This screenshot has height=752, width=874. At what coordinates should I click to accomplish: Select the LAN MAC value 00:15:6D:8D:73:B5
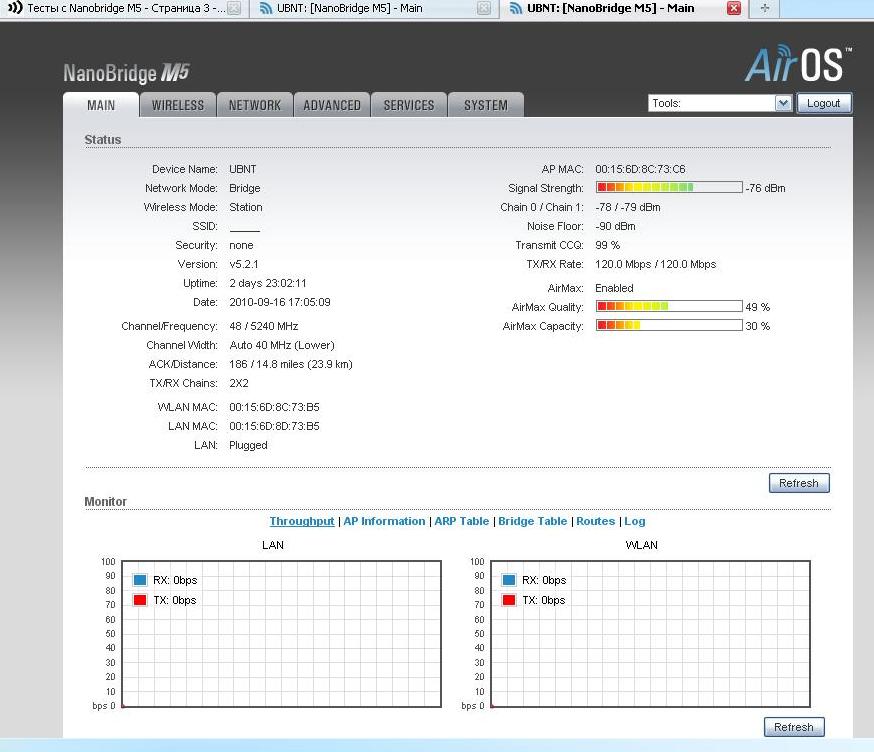coord(274,426)
